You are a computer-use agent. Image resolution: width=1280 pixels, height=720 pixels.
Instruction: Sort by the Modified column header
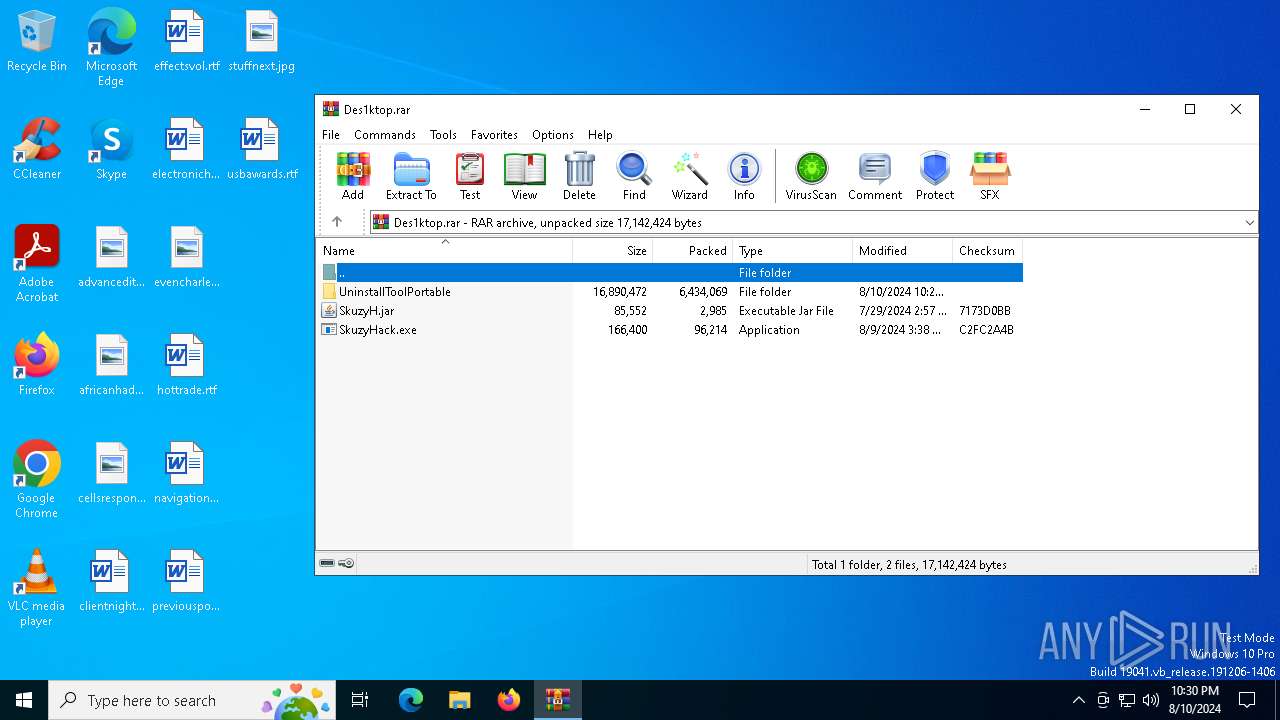pos(903,251)
